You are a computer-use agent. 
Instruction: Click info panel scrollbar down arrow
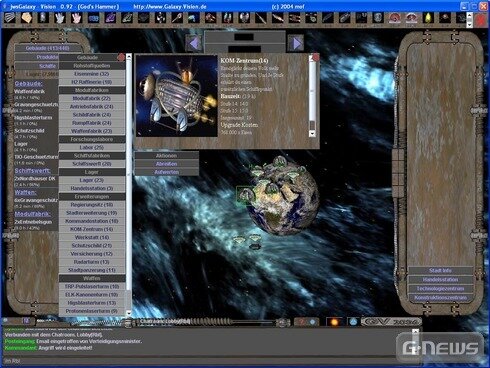[312, 133]
